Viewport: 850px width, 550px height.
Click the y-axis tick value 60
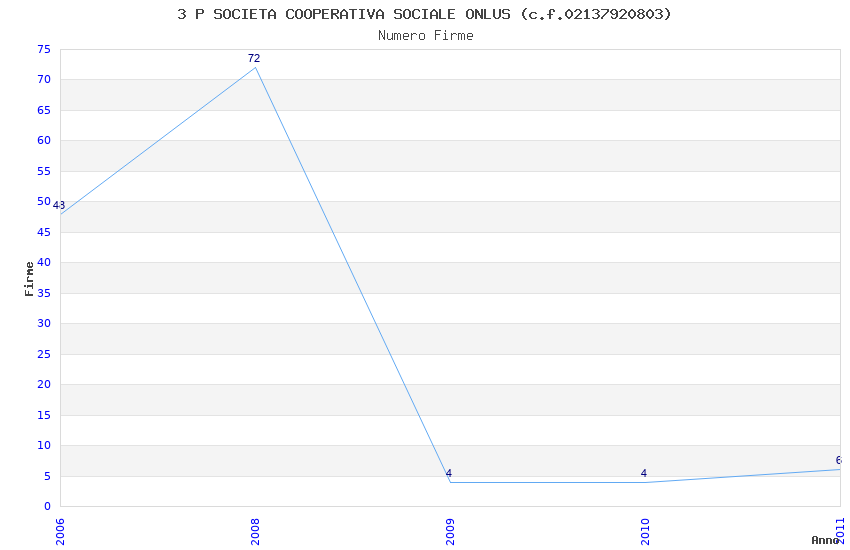click(44, 140)
